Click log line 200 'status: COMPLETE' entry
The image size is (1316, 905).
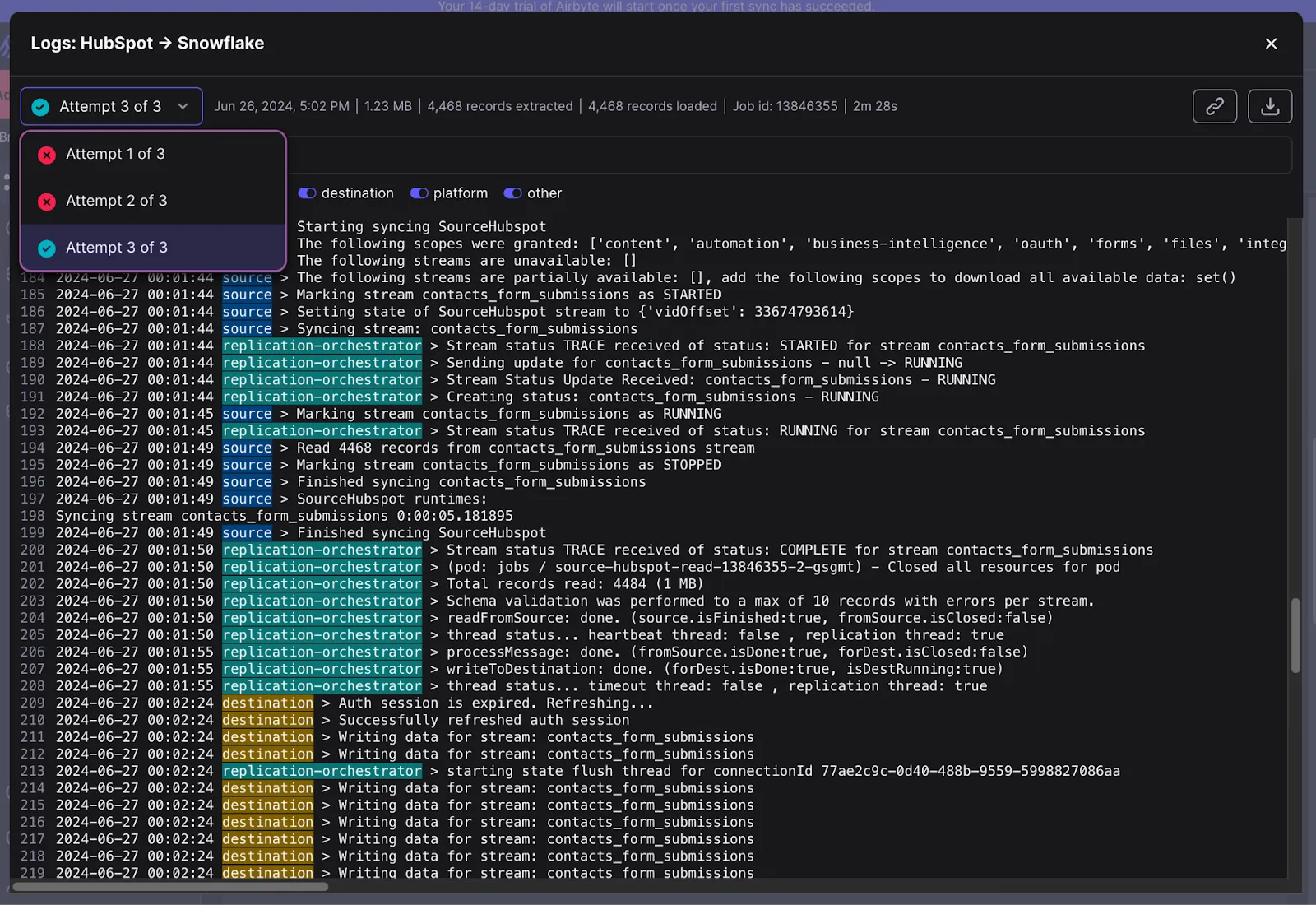coord(586,550)
